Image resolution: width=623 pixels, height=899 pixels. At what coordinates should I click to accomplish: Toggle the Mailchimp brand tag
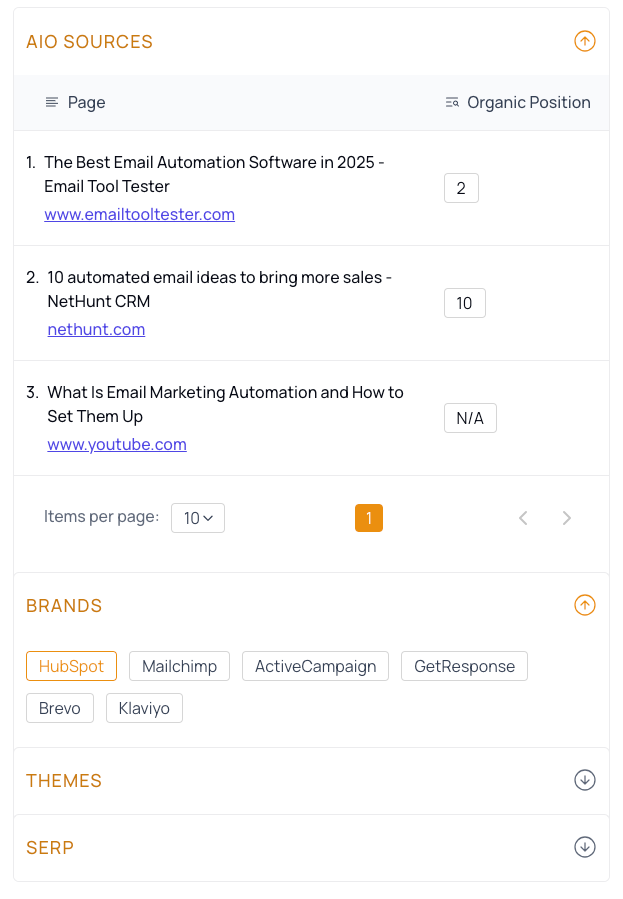[179, 666]
